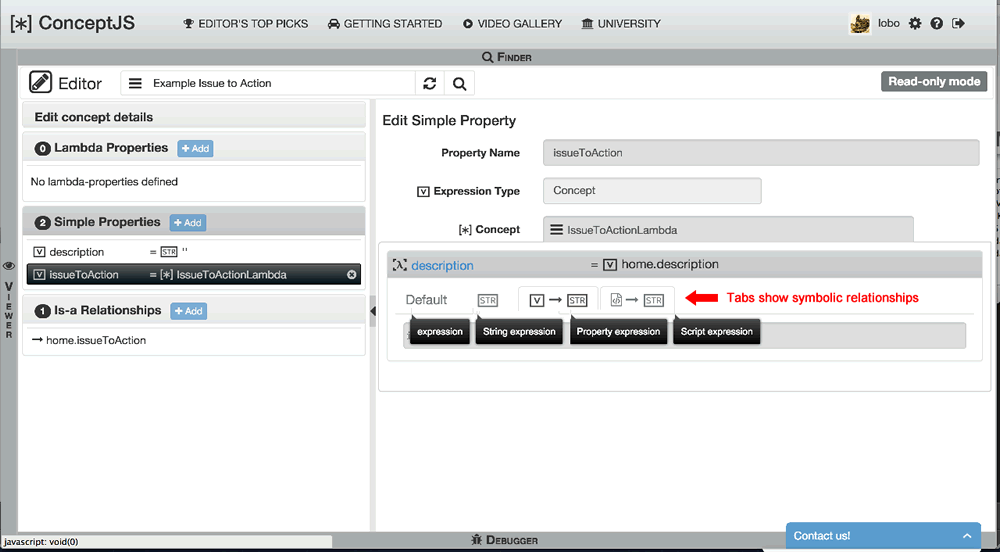
Task: Open Expression Type Concept dropdown
Action: point(652,191)
